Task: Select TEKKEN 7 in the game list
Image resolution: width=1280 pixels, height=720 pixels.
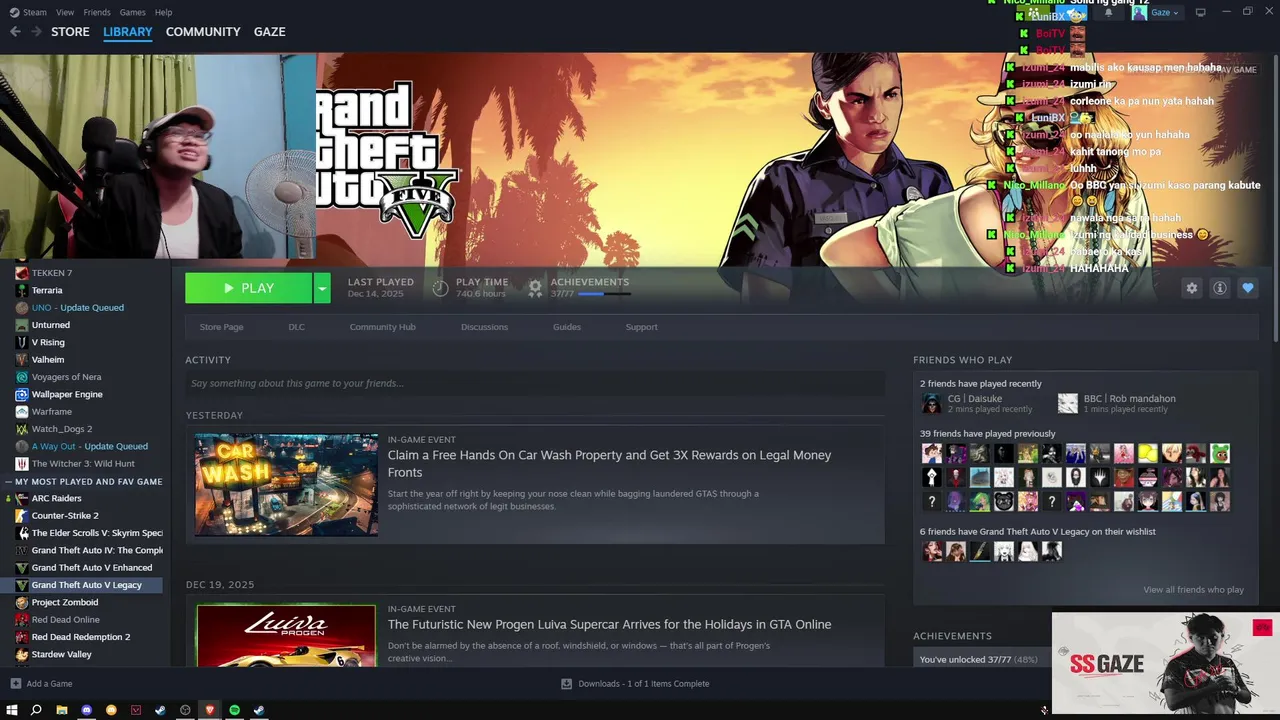Action: pos(52,273)
